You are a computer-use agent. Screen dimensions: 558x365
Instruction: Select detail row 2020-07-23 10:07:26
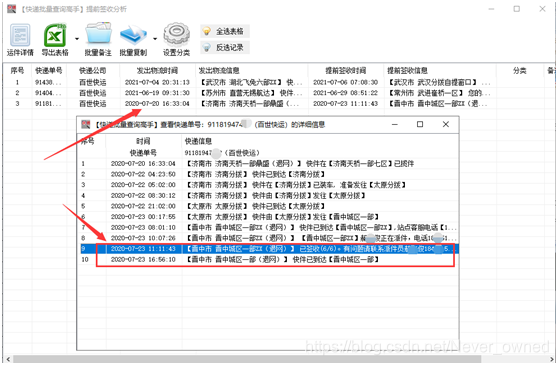(x=268, y=238)
